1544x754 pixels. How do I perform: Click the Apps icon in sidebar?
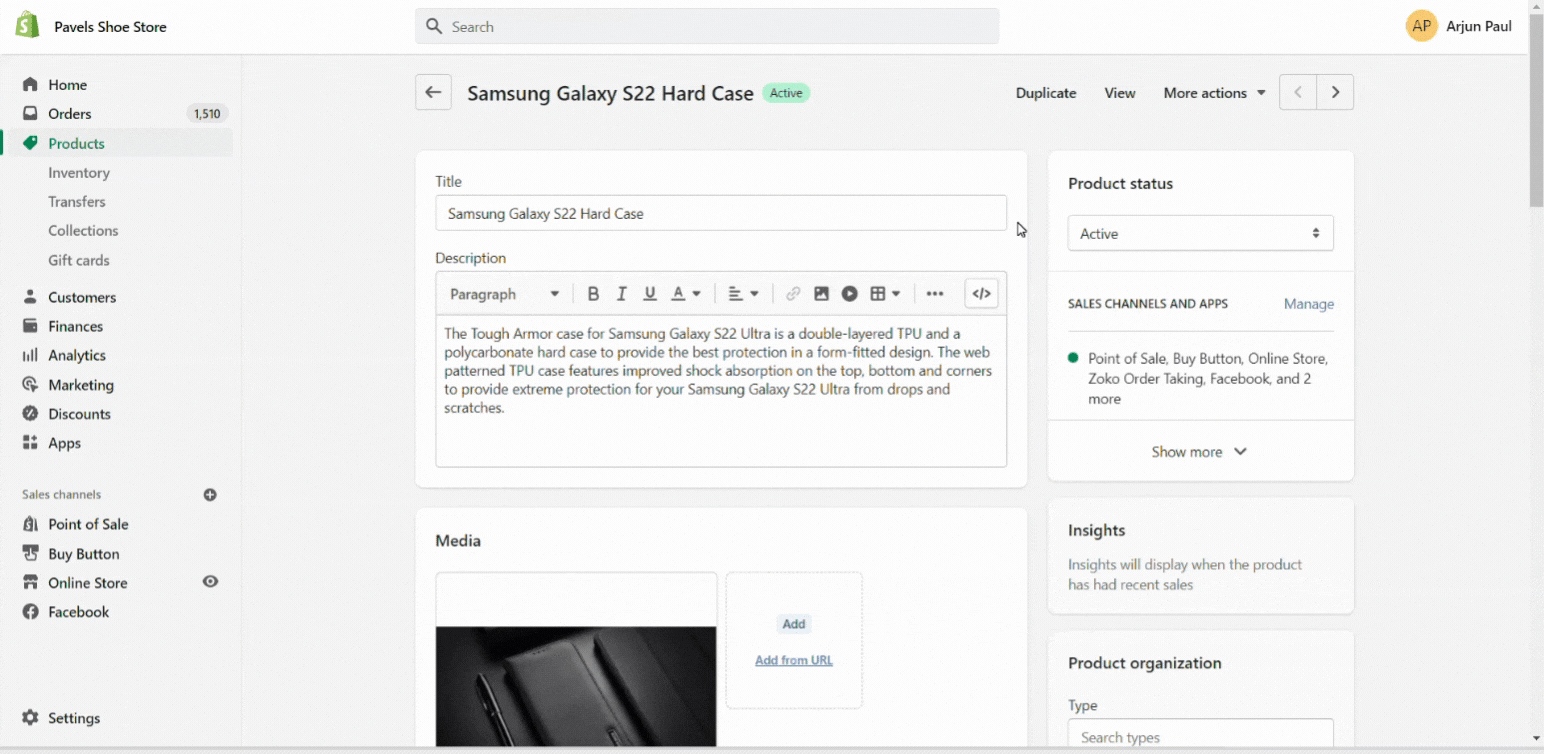(30, 442)
